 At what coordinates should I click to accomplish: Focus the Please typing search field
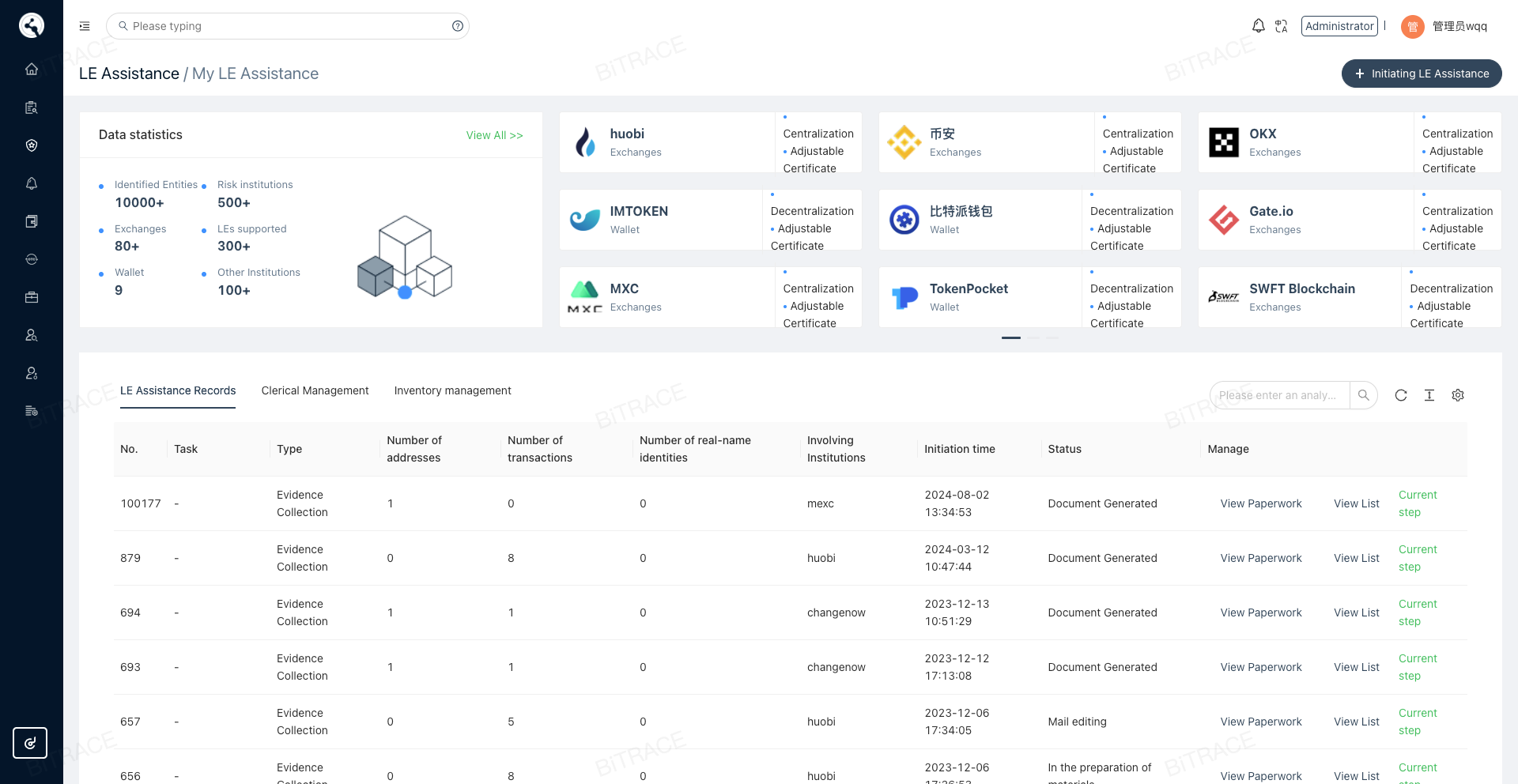point(288,26)
